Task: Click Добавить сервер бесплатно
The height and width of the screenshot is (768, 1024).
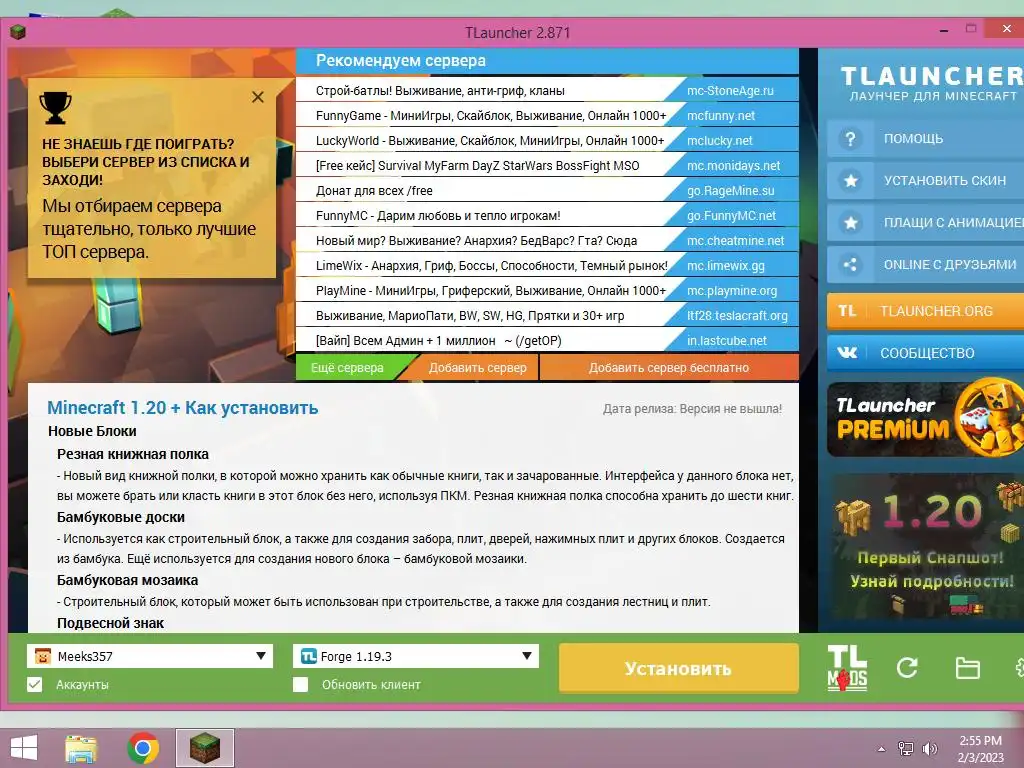Action: click(669, 368)
